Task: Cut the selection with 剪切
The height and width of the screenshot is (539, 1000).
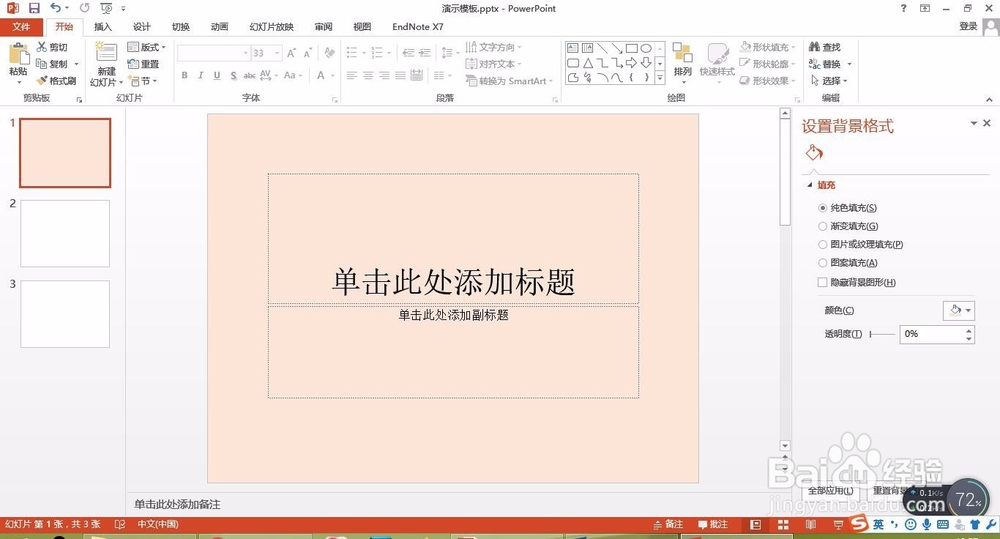Action: [52, 47]
